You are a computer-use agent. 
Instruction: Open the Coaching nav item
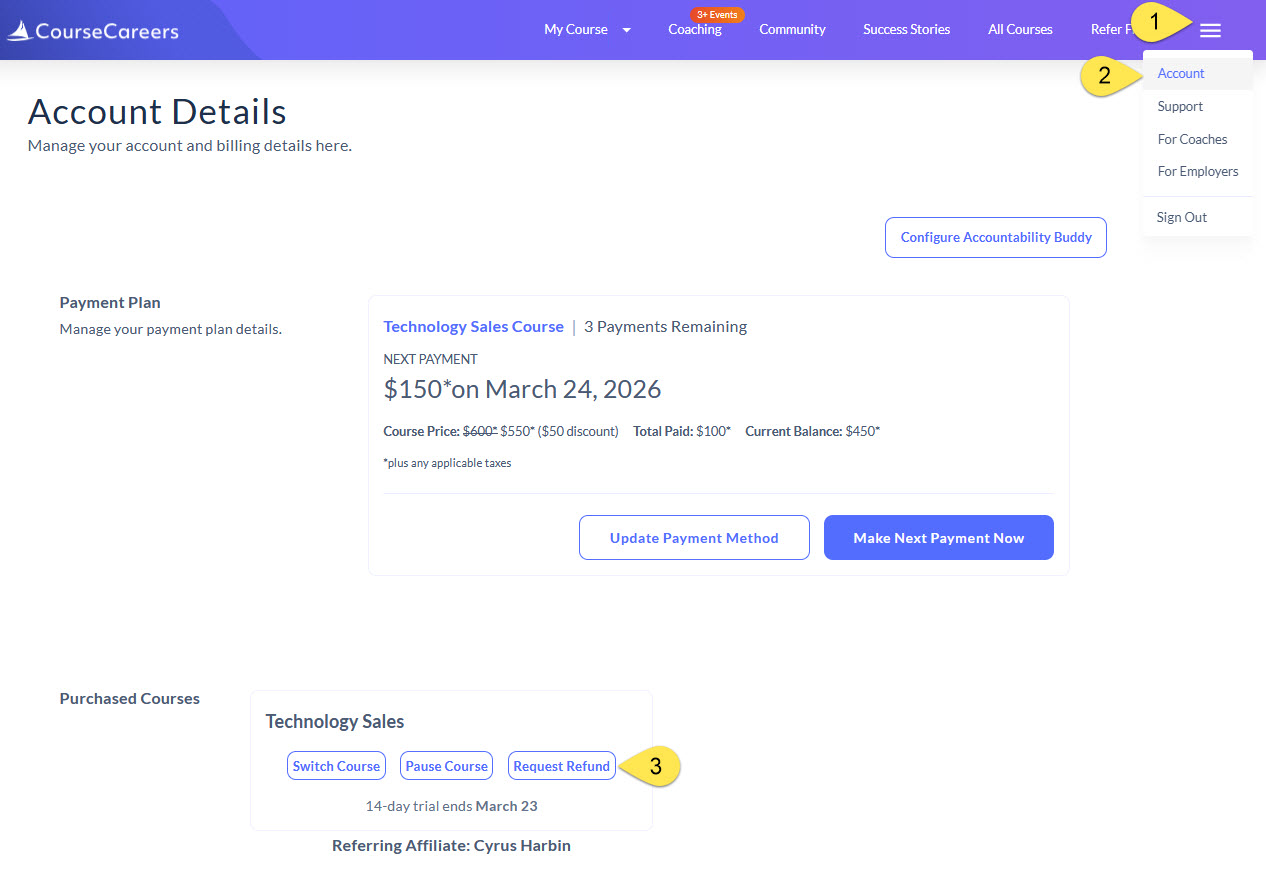tap(695, 30)
